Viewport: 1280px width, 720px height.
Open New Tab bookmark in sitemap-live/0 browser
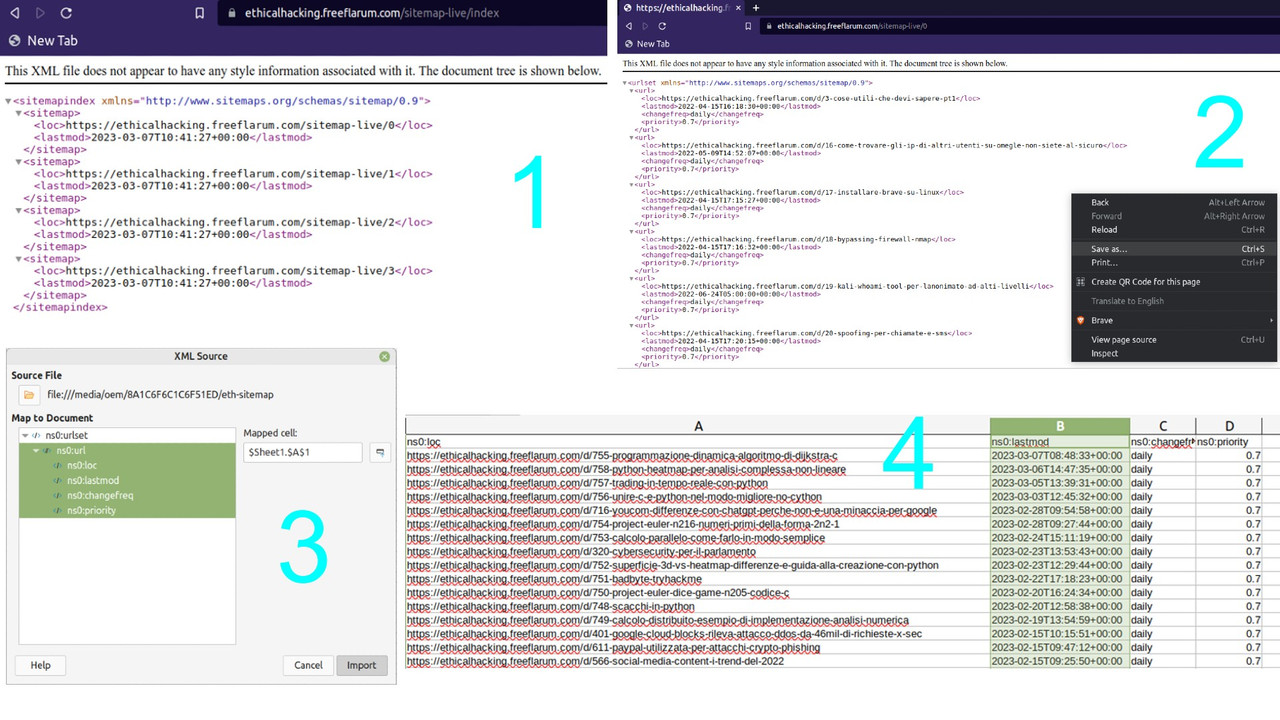pos(646,44)
